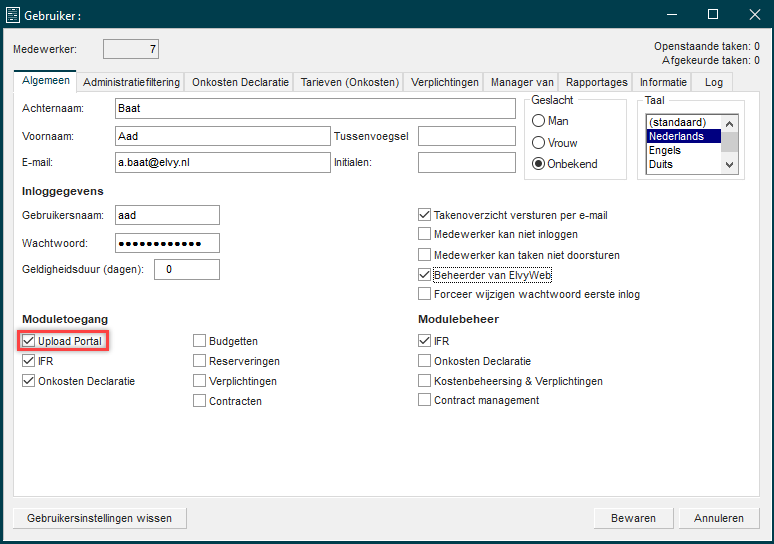Click the Taal list scrollbar thumb

pos(730,142)
